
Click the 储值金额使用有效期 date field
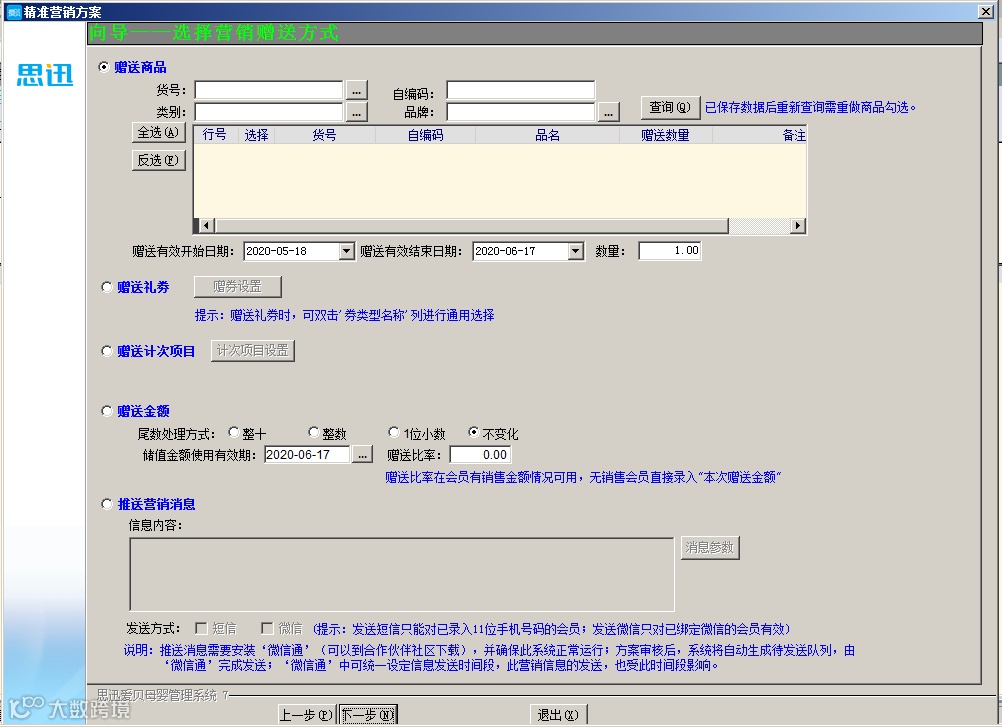307,455
